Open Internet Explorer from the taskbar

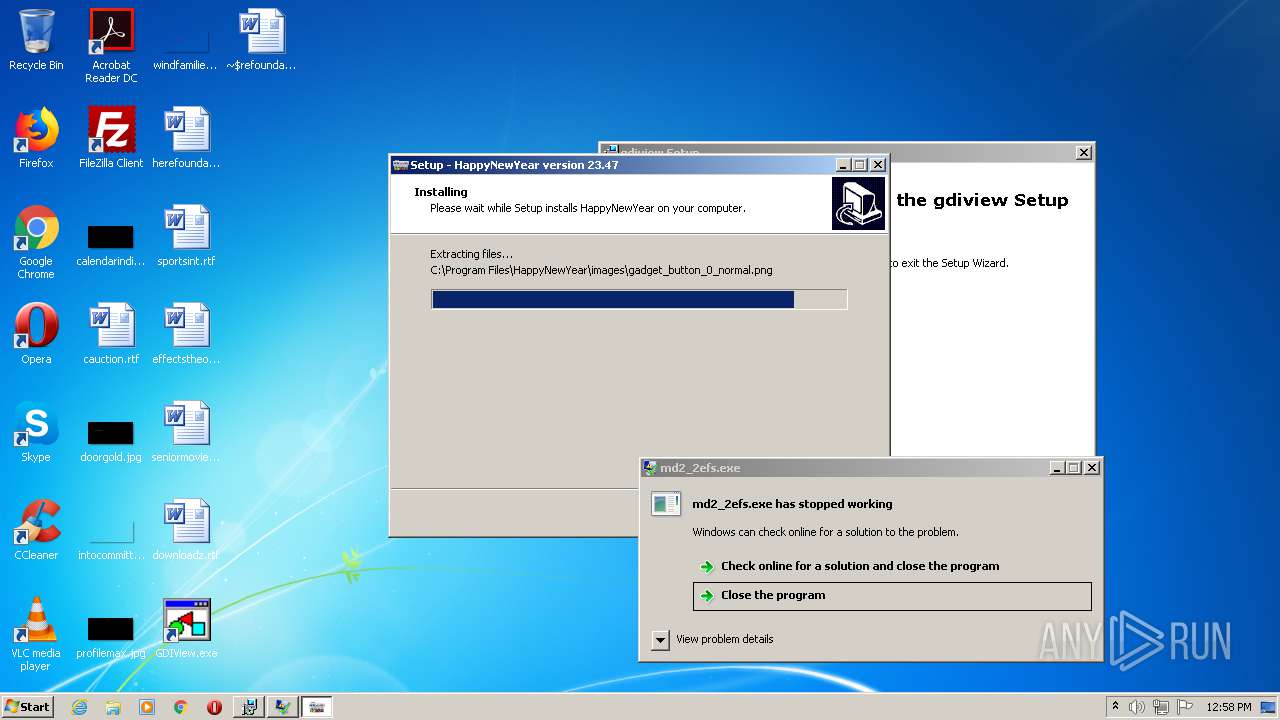tap(79, 707)
